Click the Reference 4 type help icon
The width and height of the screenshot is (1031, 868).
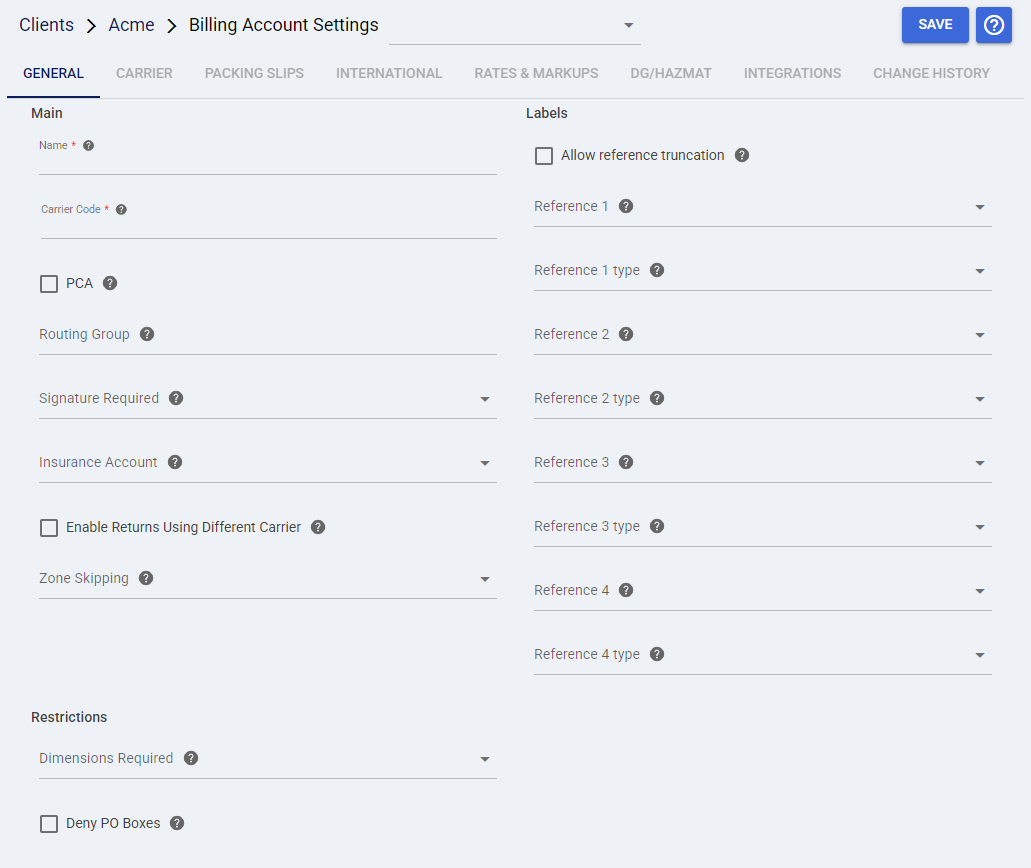[x=657, y=654]
